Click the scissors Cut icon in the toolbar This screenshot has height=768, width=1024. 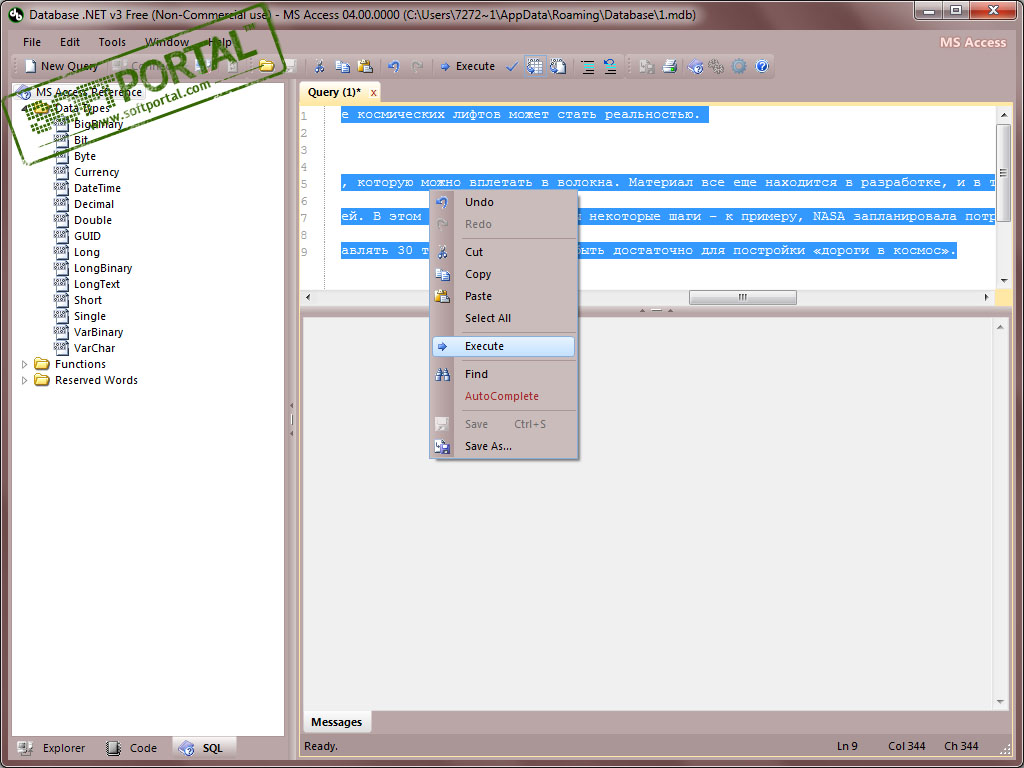coord(319,66)
